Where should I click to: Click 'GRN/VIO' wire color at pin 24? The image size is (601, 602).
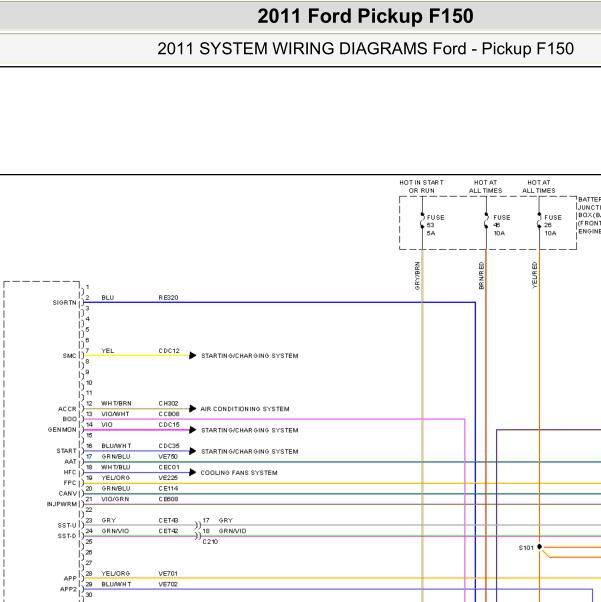(x=115, y=531)
